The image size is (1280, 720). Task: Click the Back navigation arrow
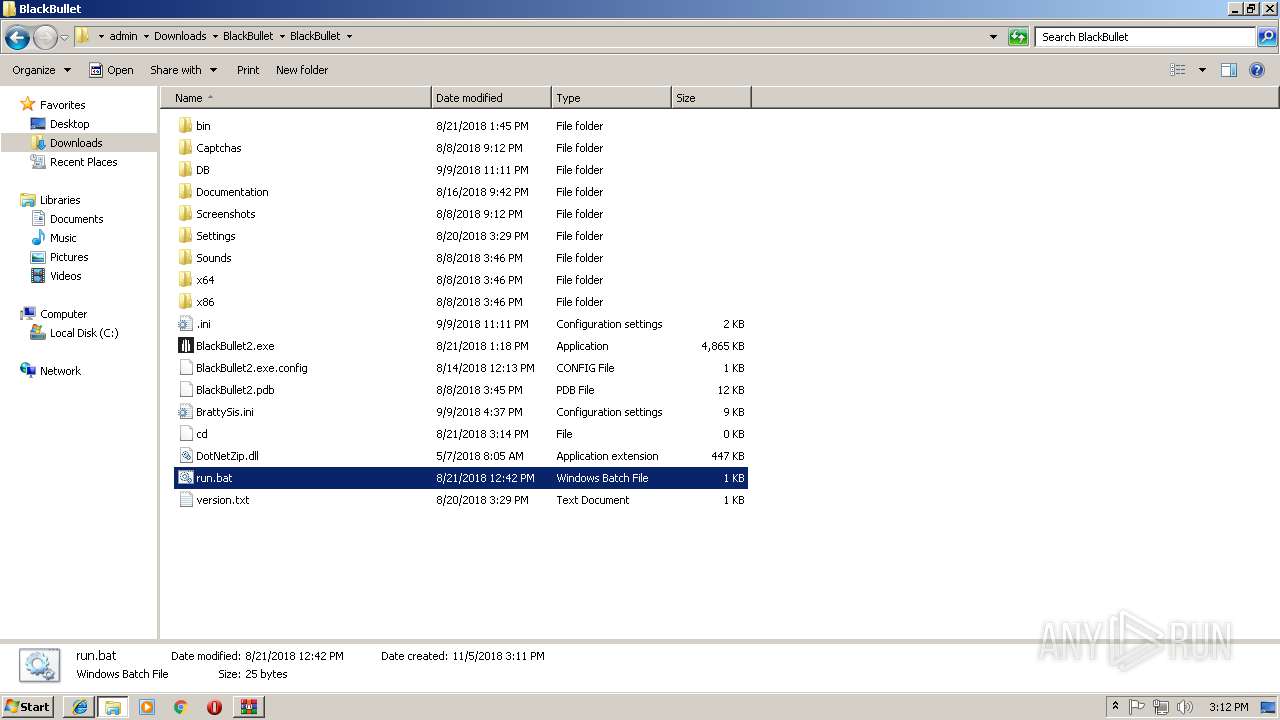tap(16, 37)
